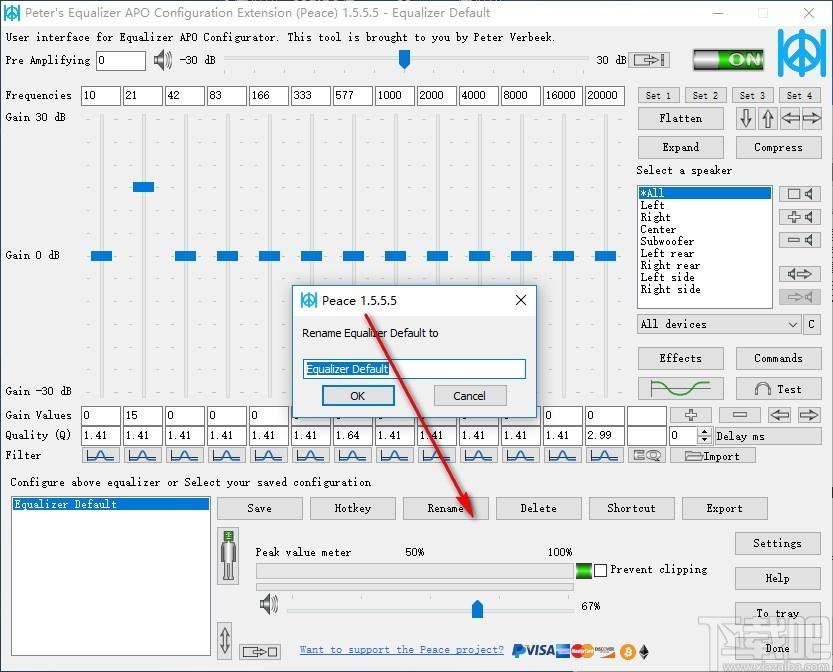The image size is (833, 672).
Task: Remove a slider with the minus button
Action: pyautogui.click(x=740, y=415)
